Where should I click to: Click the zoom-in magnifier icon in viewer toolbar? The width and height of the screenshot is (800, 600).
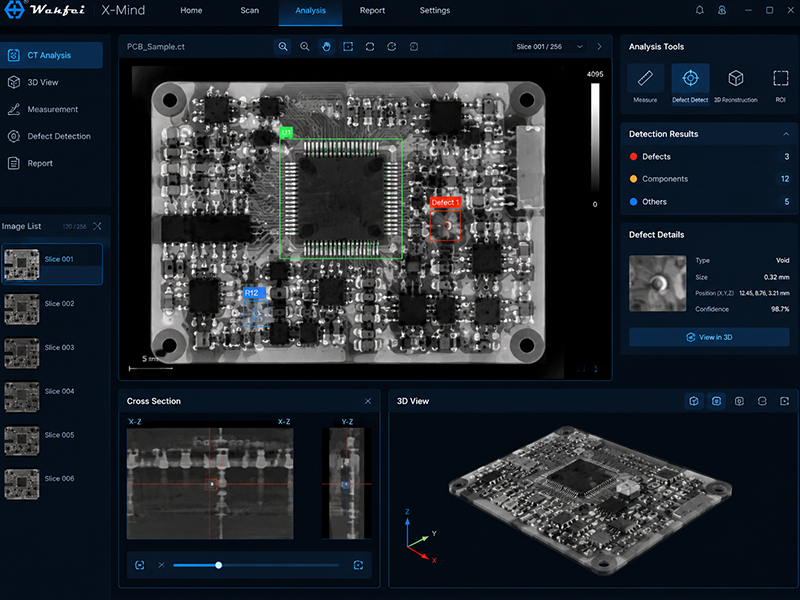[283, 47]
